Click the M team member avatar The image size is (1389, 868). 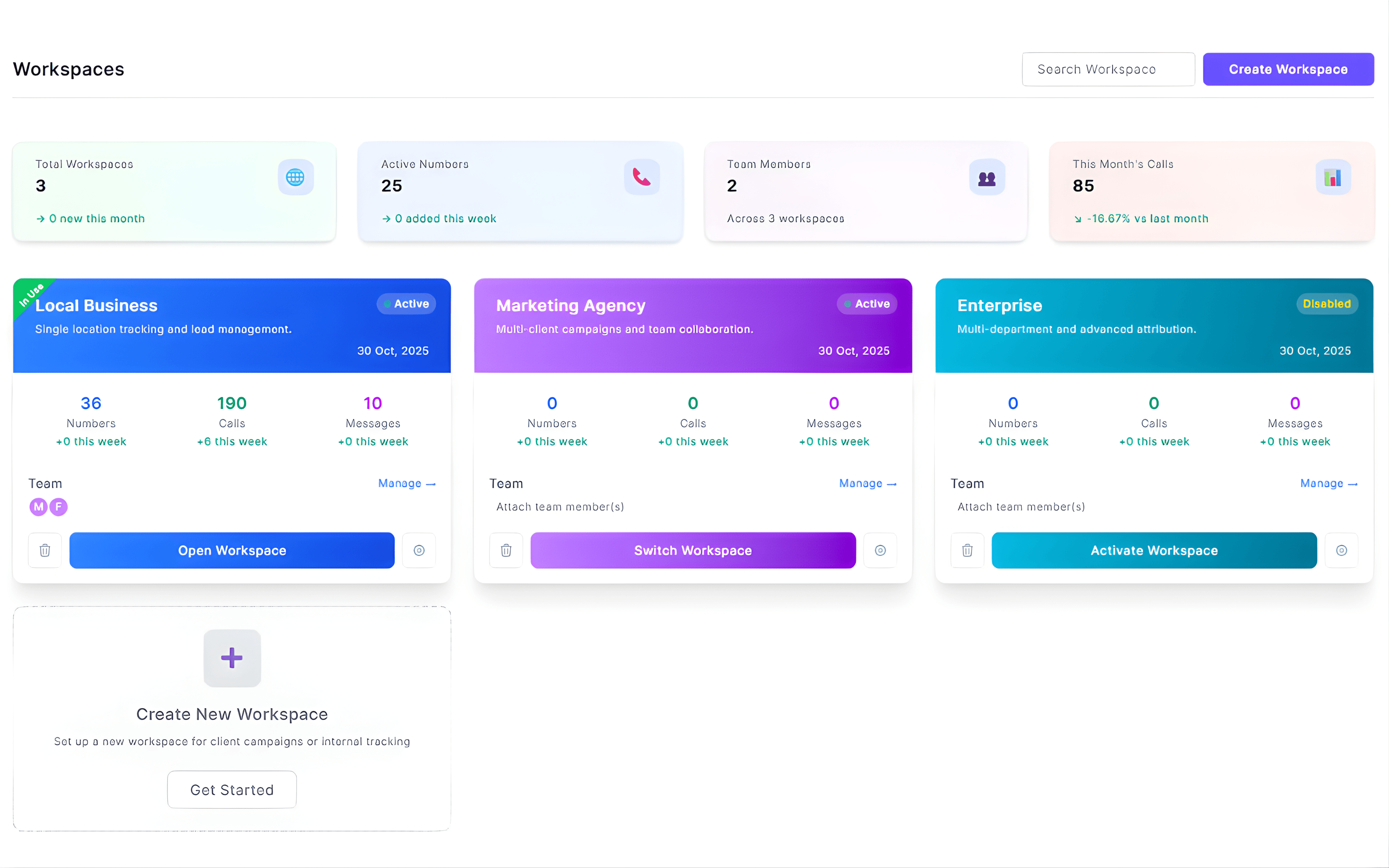coord(38,506)
